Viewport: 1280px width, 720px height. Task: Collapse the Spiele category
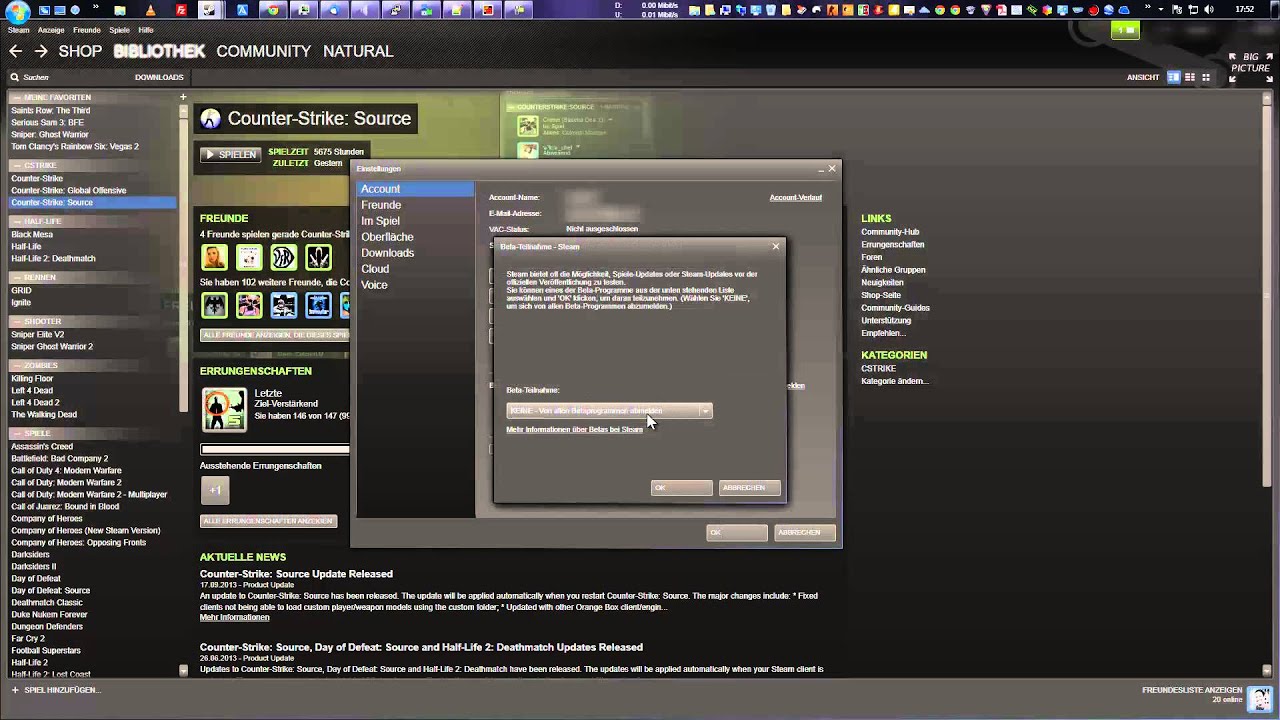(x=16, y=434)
